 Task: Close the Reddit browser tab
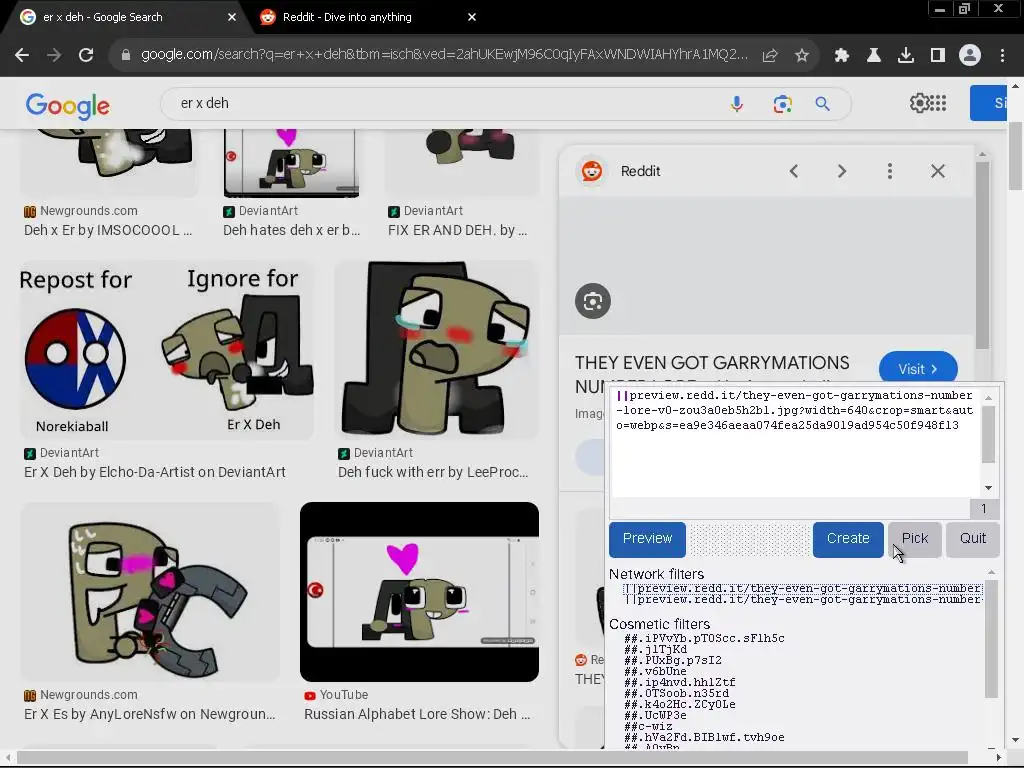472,17
